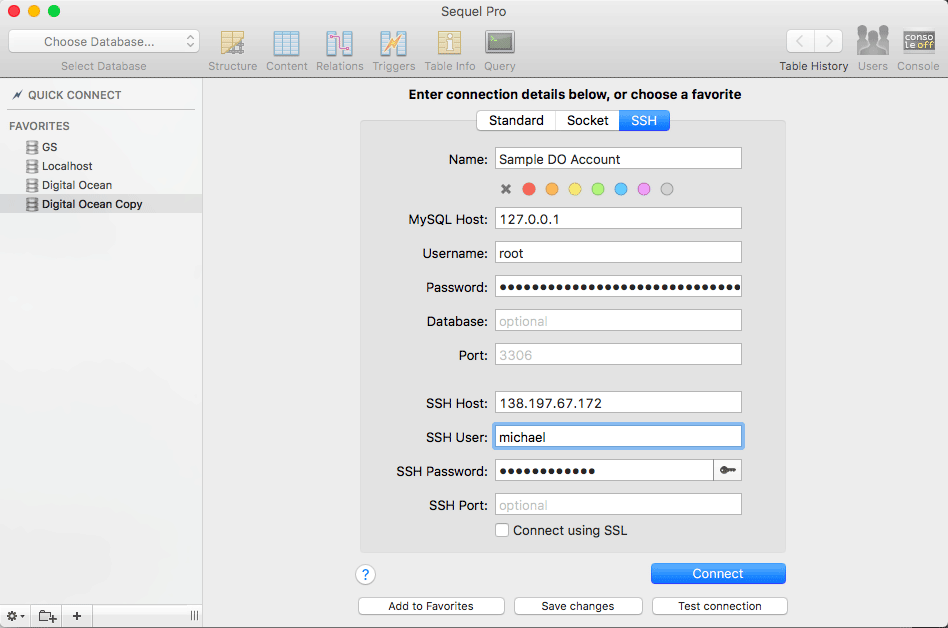Click the Connect button
This screenshot has height=628, width=948.
[x=718, y=574]
